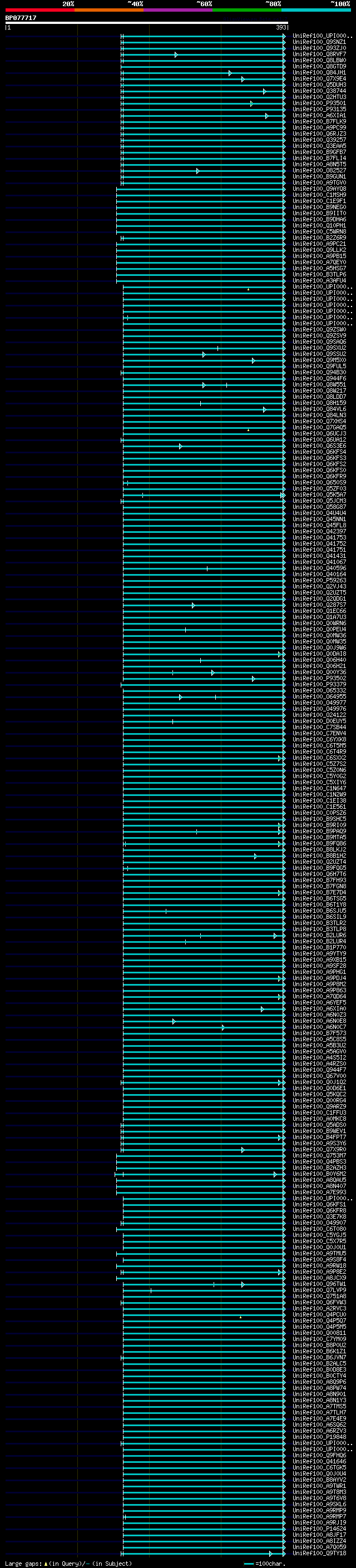Image resolution: width=356 pixels, height=1568 pixels.
Task: Click hit label UniRef100_Q9SSU2
Action: [x=319, y=354]
